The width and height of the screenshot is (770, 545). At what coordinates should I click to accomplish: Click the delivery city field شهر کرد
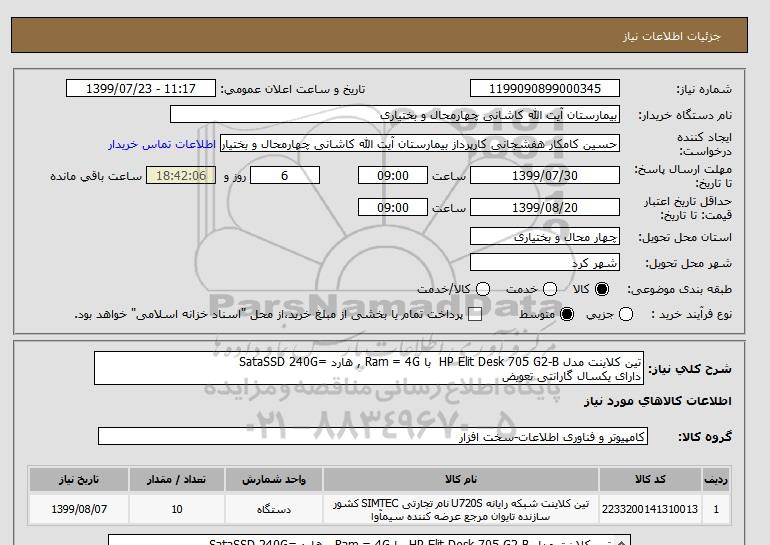545,263
